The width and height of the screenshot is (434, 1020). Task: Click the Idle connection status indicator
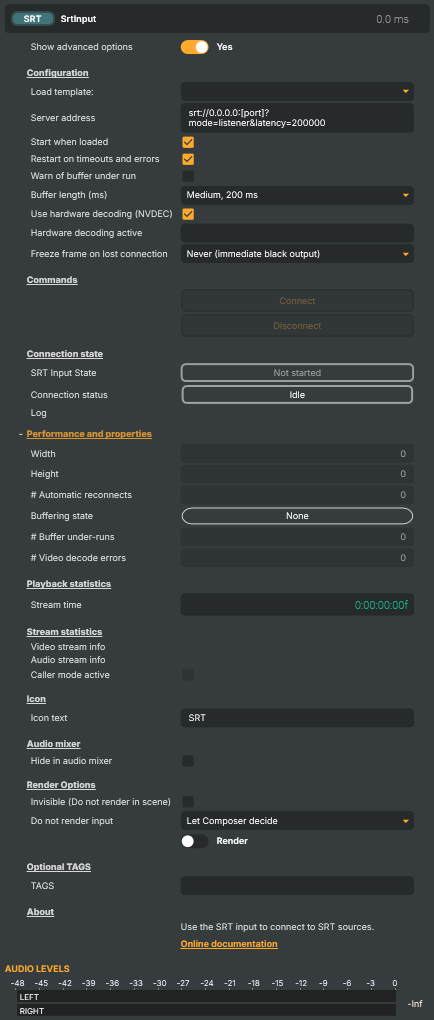pos(297,395)
